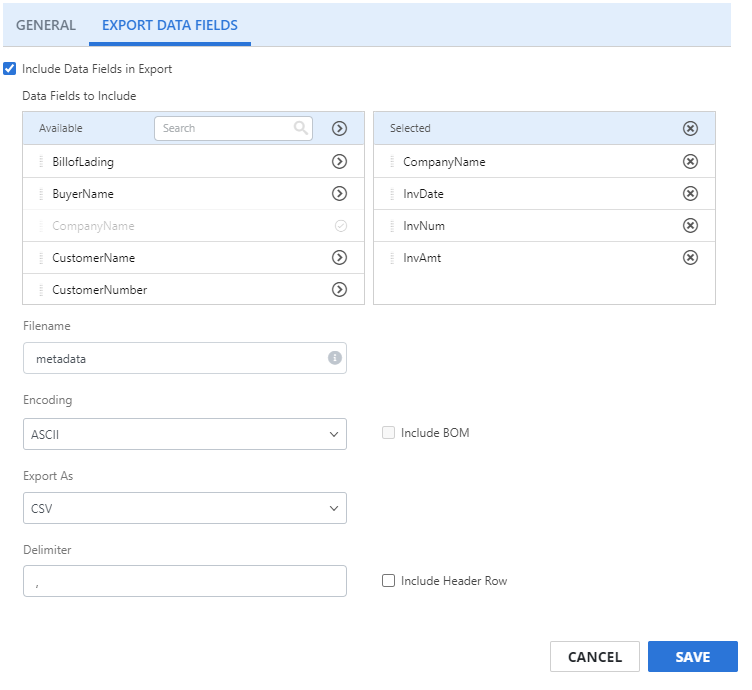752x690 pixels.
Task: Select the Export Data Fields tab
Action: [x=170, y=25]
